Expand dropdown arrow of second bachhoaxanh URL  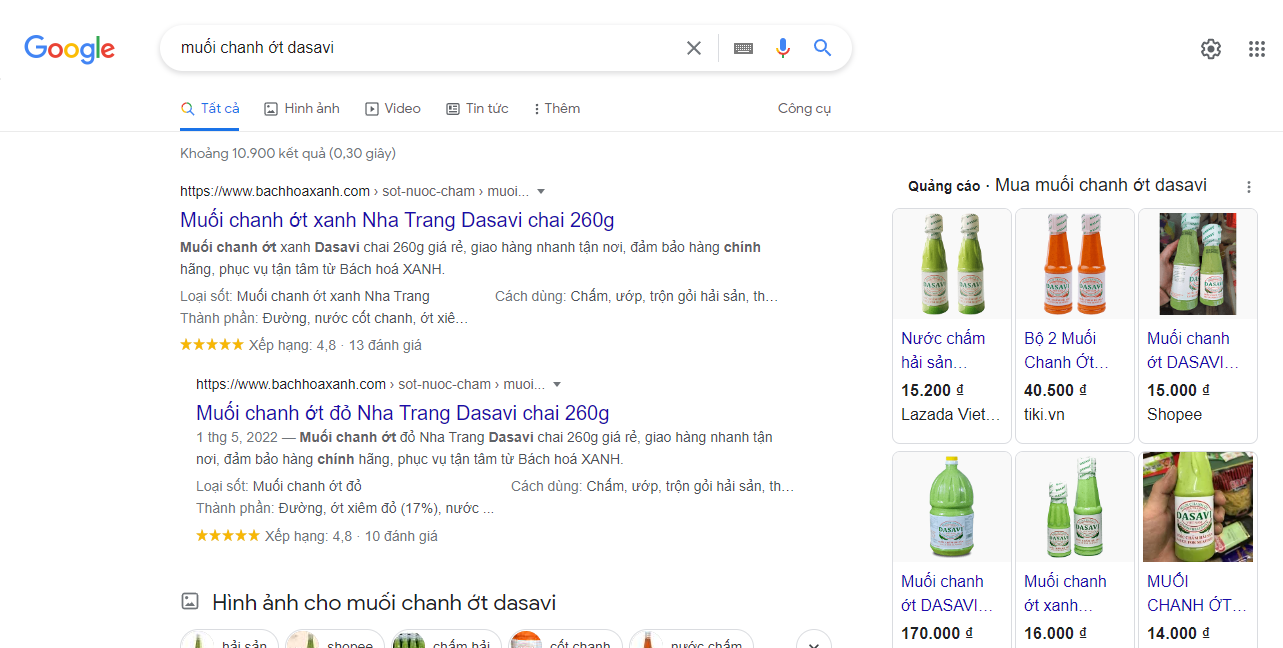[x=557, y=384]
